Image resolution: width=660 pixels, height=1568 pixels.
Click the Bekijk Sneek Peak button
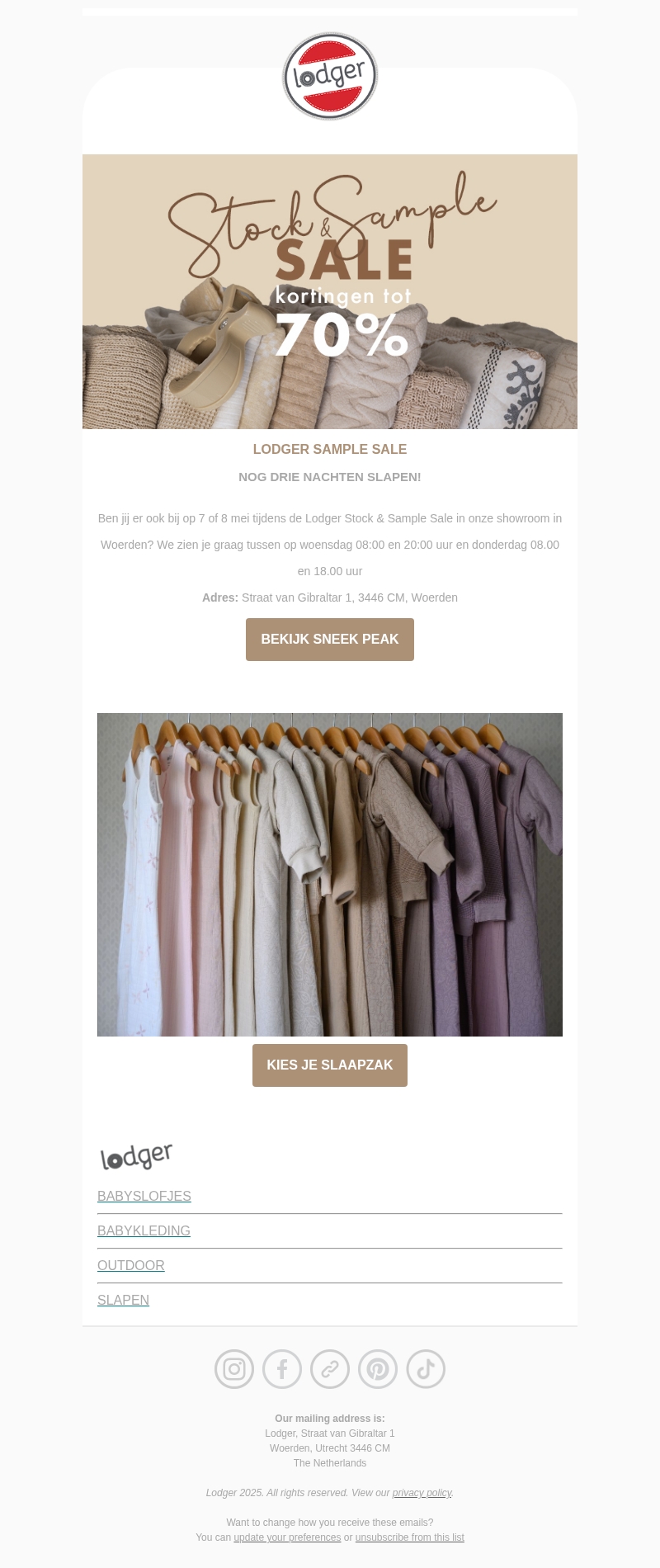(x=330, y=640)
